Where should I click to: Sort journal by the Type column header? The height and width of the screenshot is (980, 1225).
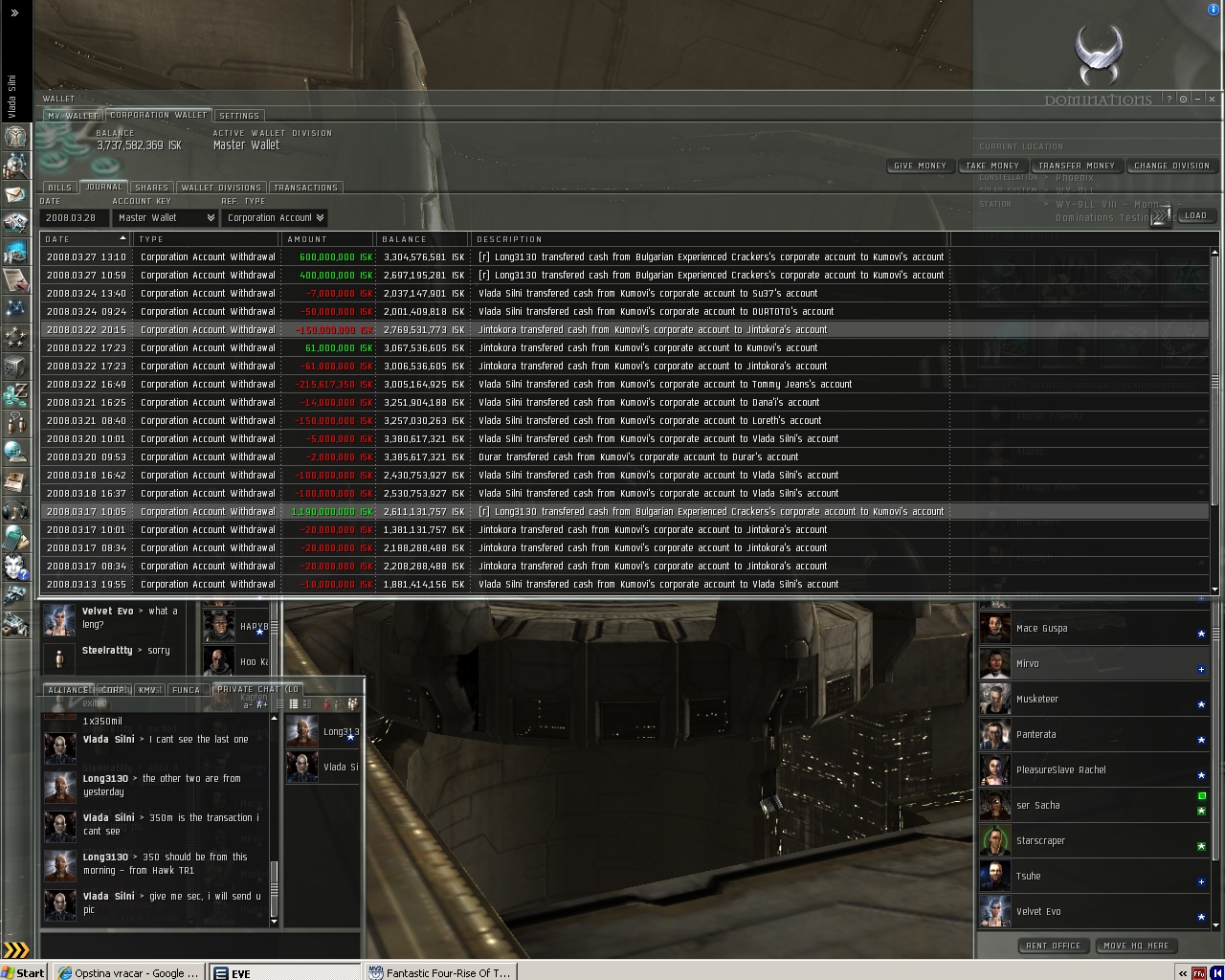point(207,239)
